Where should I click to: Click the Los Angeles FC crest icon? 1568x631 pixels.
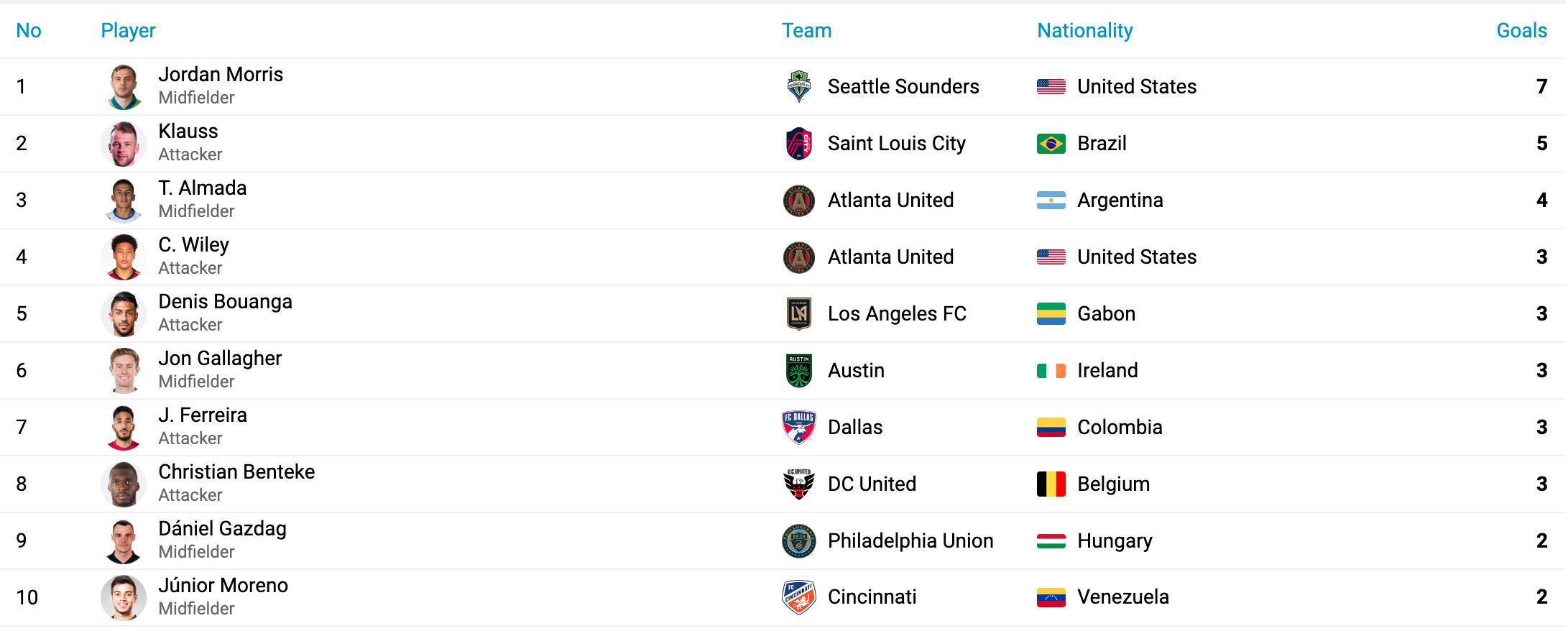point(798,313)
